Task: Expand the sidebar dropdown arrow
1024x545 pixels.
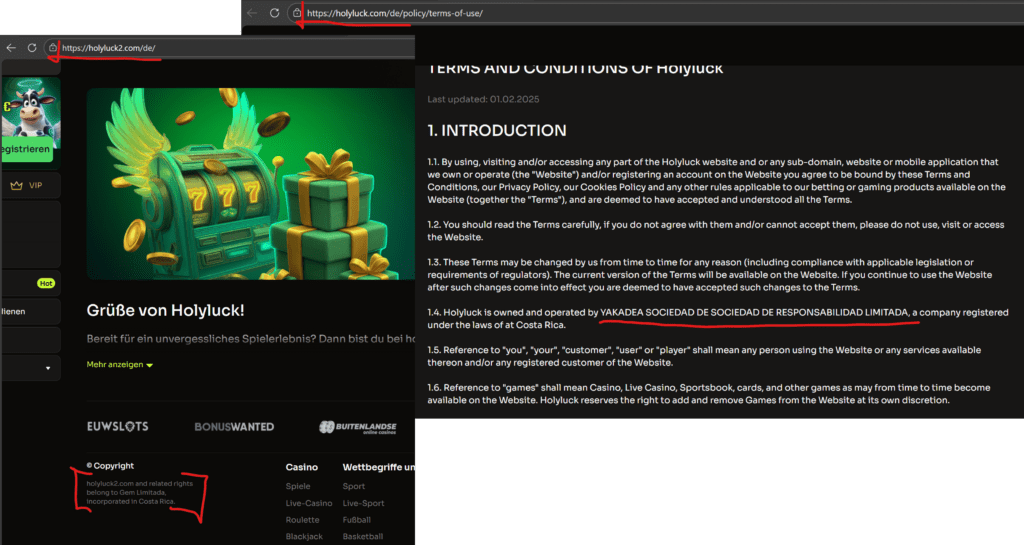Action: click(48, 368)
